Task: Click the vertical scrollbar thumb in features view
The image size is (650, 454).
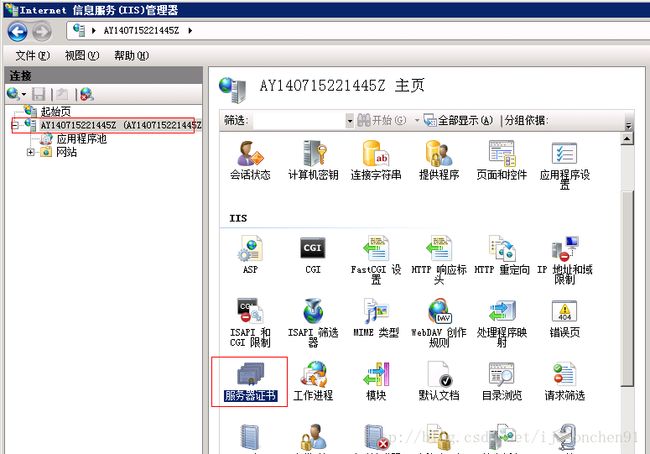Action: pos(627,289)
